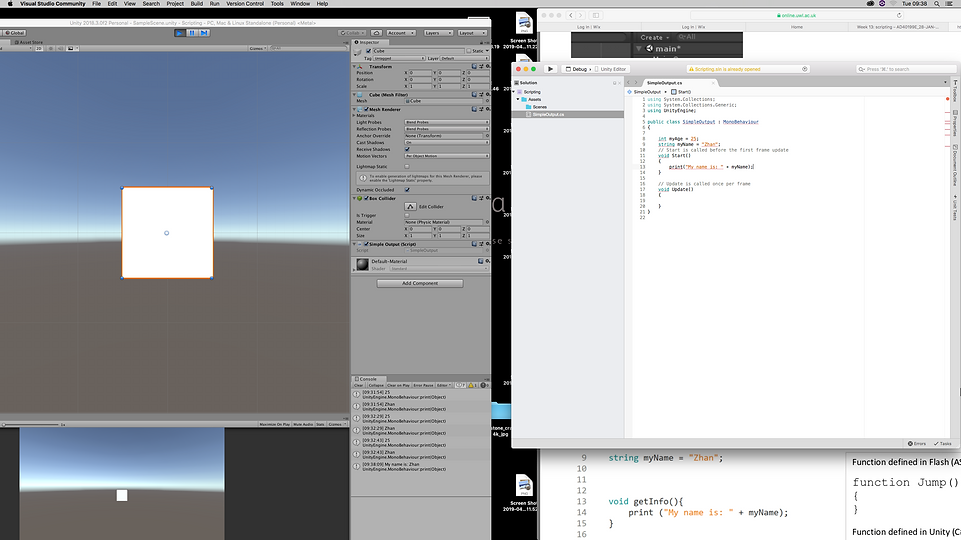Toggle the Static checkbox for Cube
Image resolution: width=961 pixels, height=540 pixels.
[x=469, y=50]
